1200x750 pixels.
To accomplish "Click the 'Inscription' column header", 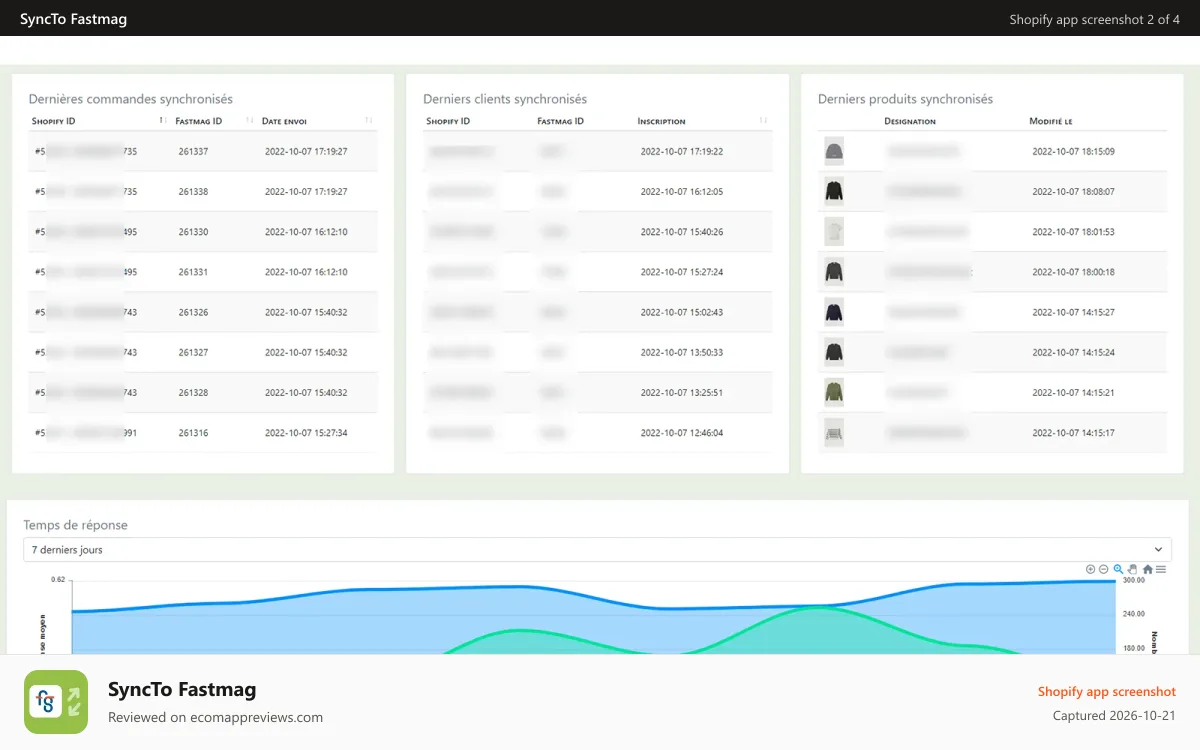I will (661, 121).
